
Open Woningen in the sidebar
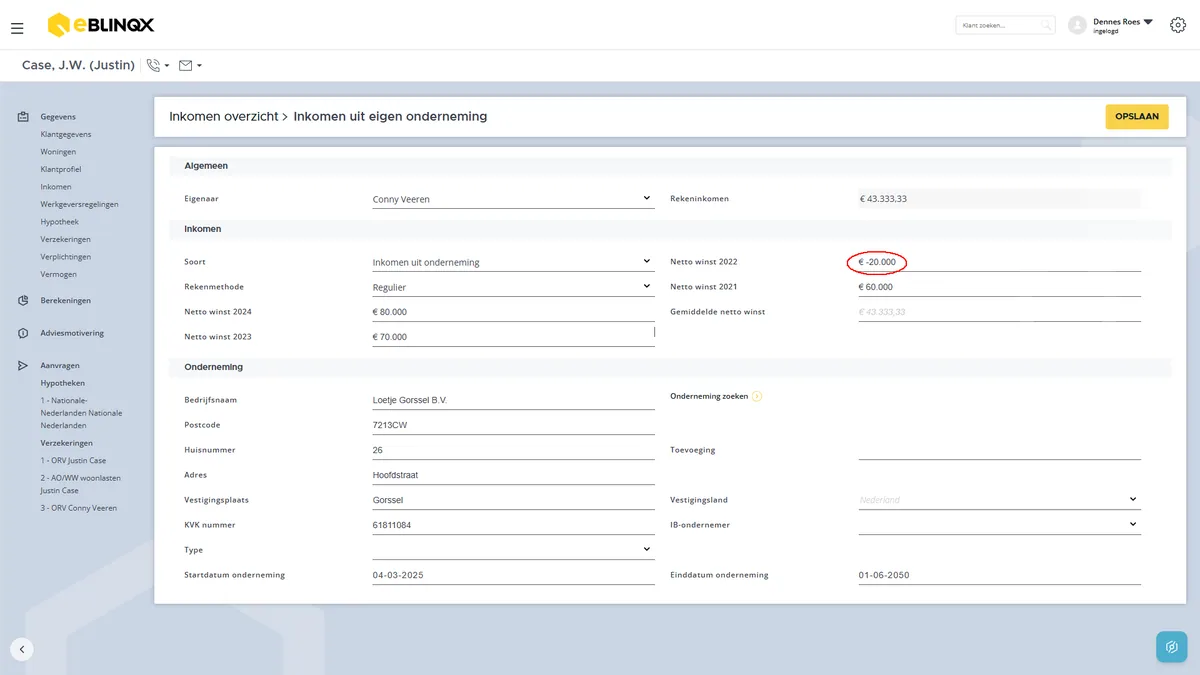click(x=58, y=152)
